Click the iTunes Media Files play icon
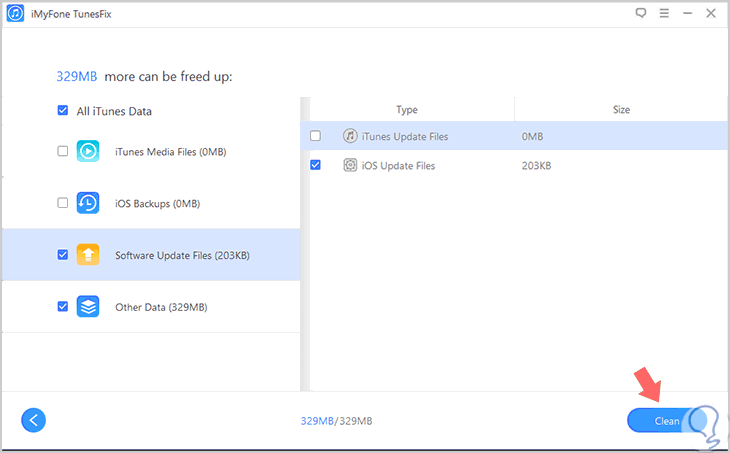This screenshot has height=453, width=730. pyautogui.click(x=88, y=151)
